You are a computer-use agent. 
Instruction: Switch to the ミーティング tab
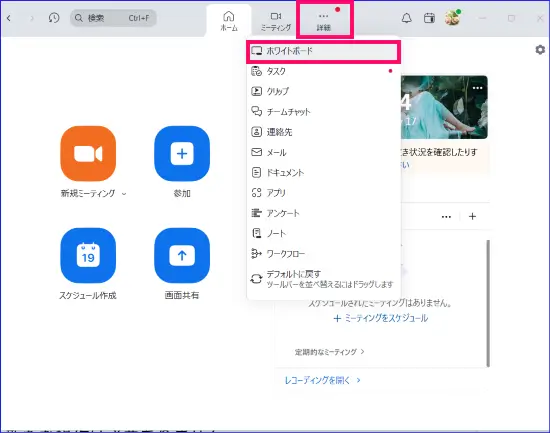point(276,21)
